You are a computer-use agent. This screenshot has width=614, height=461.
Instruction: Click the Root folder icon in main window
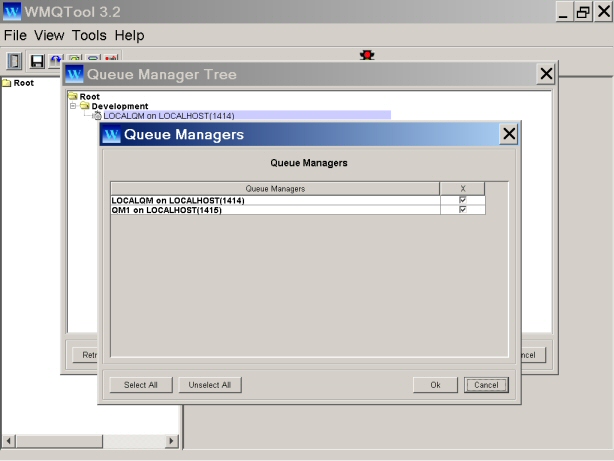click(7, 83)
